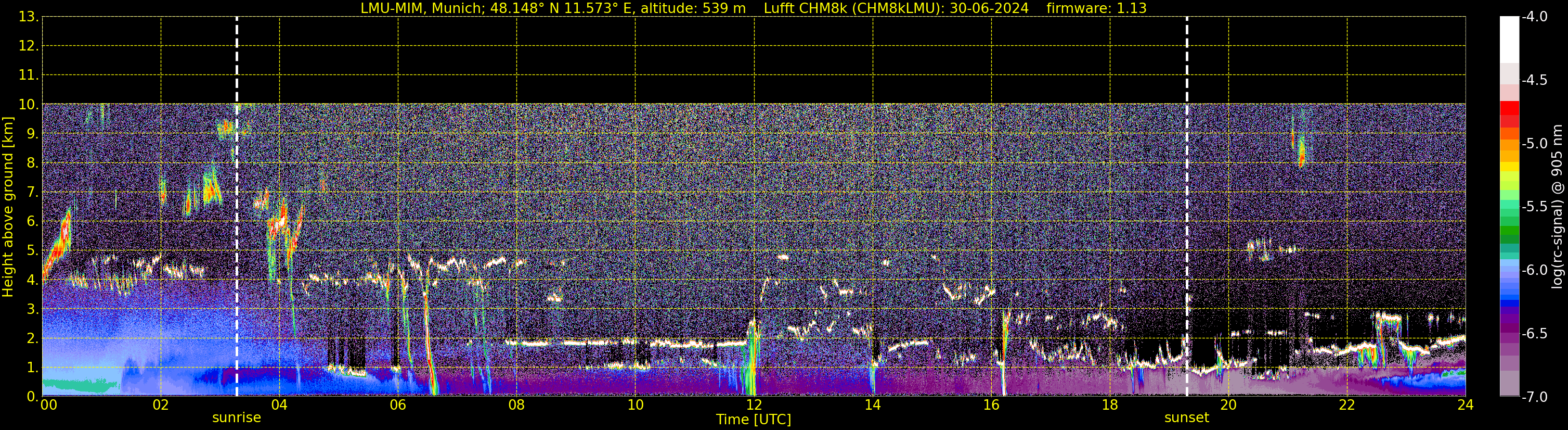The height and width of the screenshot is (430, 1568).
Task: Click the colorbar tick label '-6.5'
Action: 1535,334
